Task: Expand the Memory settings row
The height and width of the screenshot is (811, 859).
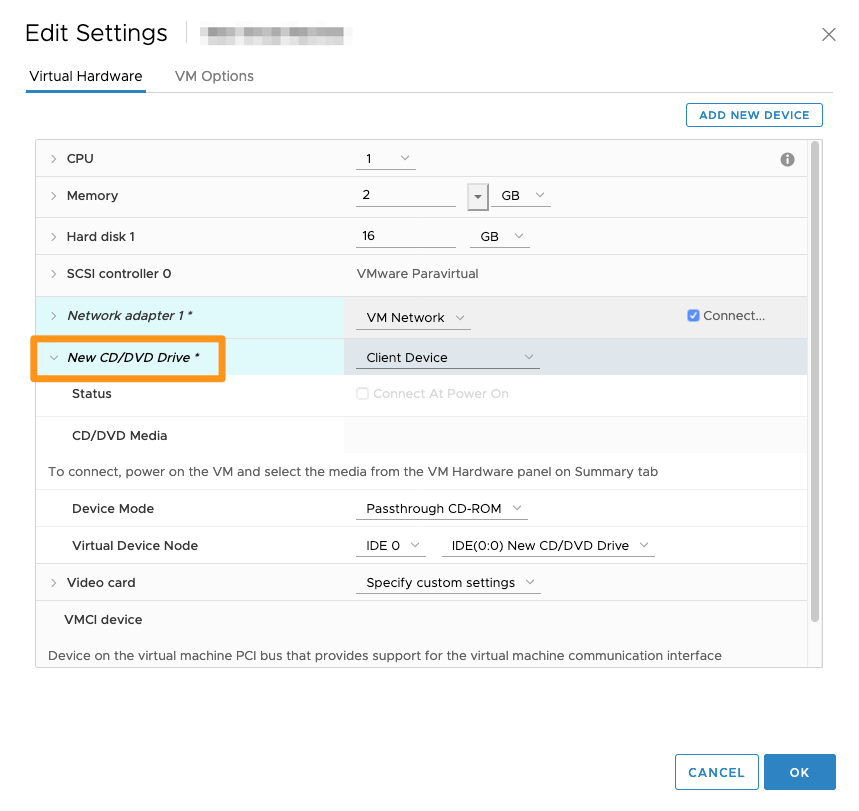Action: coord(54,196)
